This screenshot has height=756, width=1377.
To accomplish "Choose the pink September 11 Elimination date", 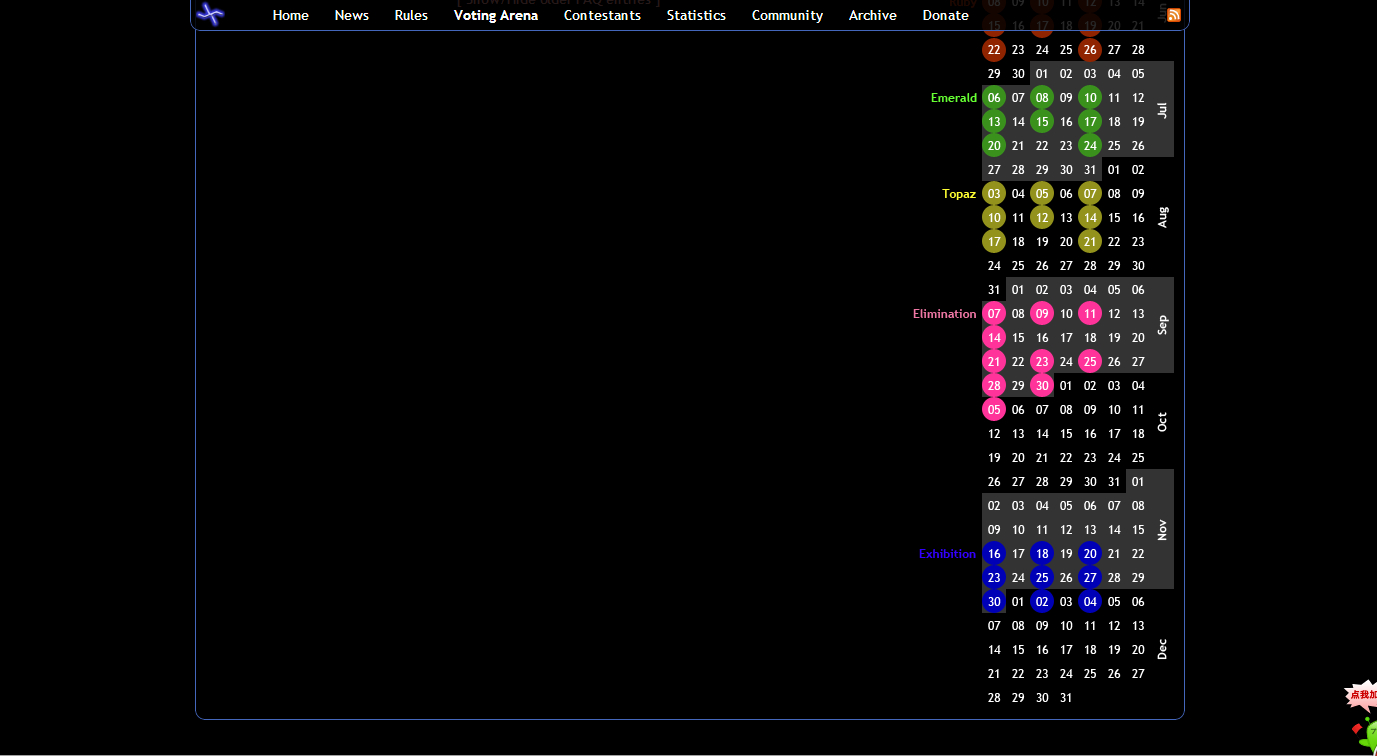I will click(1090, 314).
